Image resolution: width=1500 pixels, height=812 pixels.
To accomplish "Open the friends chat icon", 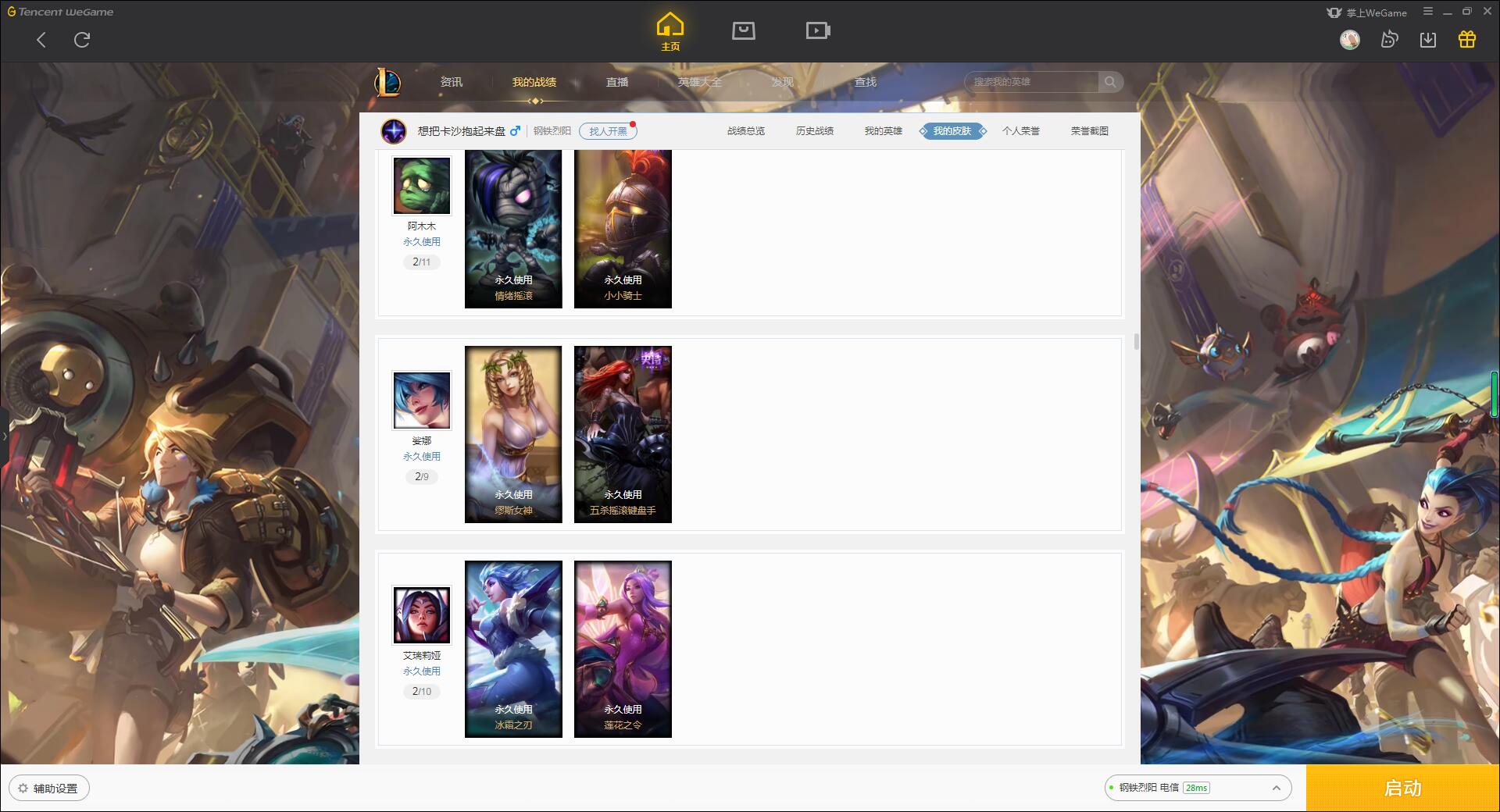I will coord(1389,39).
